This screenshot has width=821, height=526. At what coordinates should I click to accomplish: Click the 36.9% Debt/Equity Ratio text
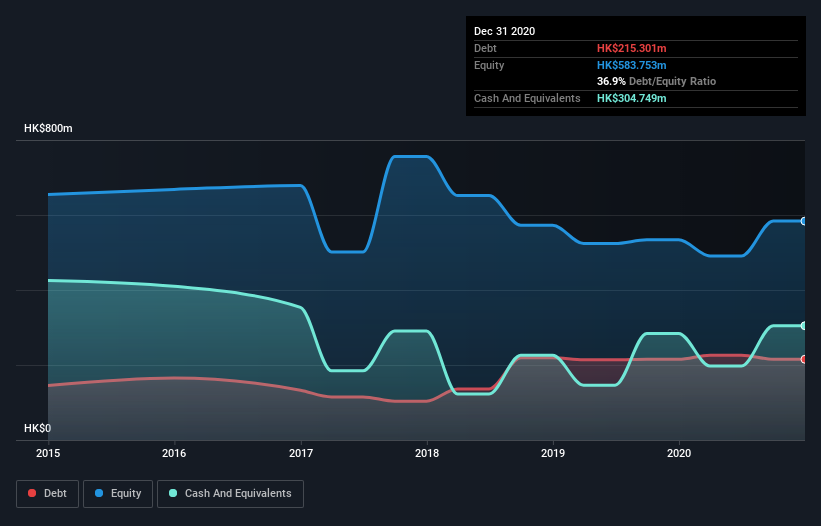[x=657, y=81]
